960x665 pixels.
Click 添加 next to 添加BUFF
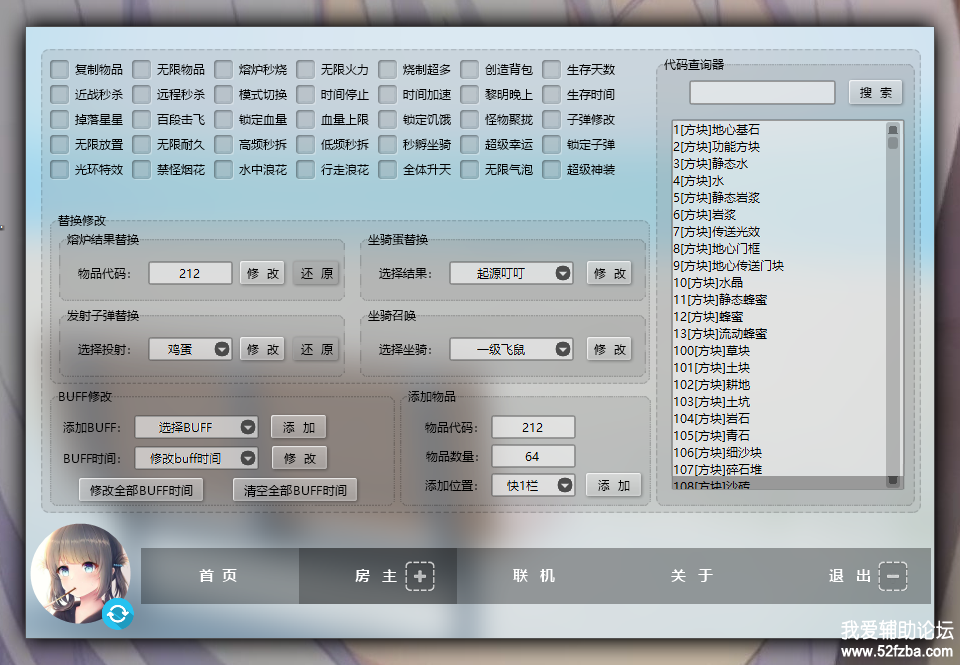coord(299,427)
